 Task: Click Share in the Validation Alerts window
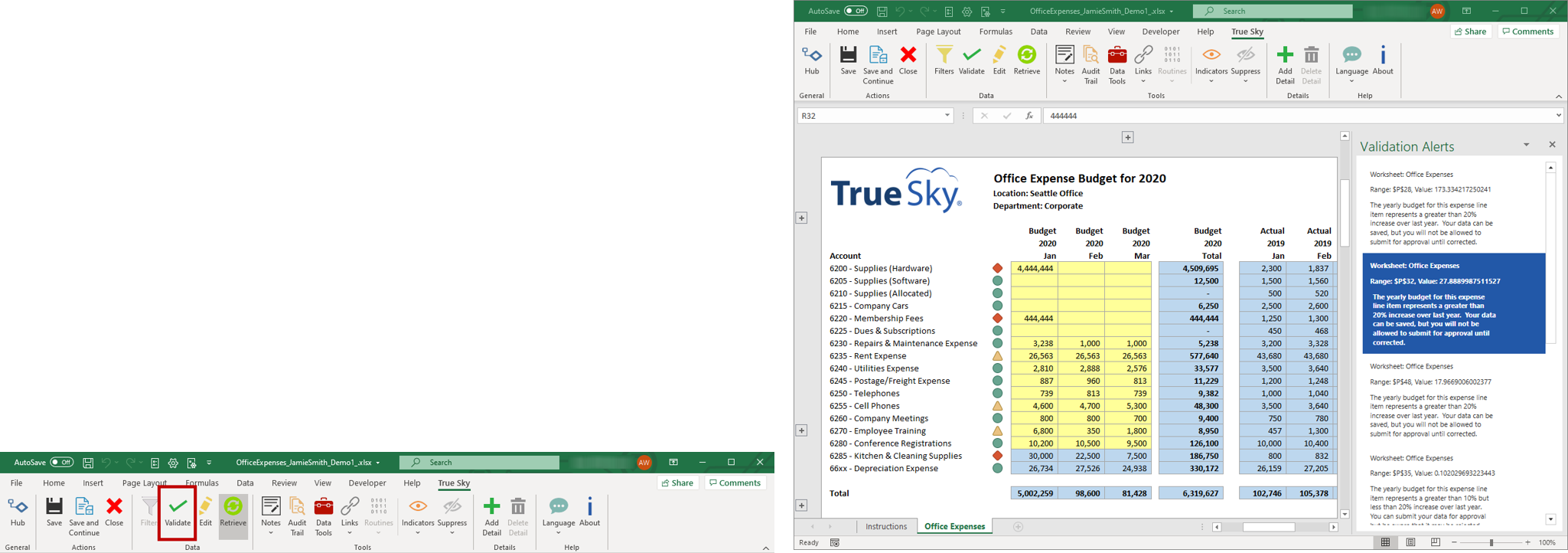point(1471,31)
